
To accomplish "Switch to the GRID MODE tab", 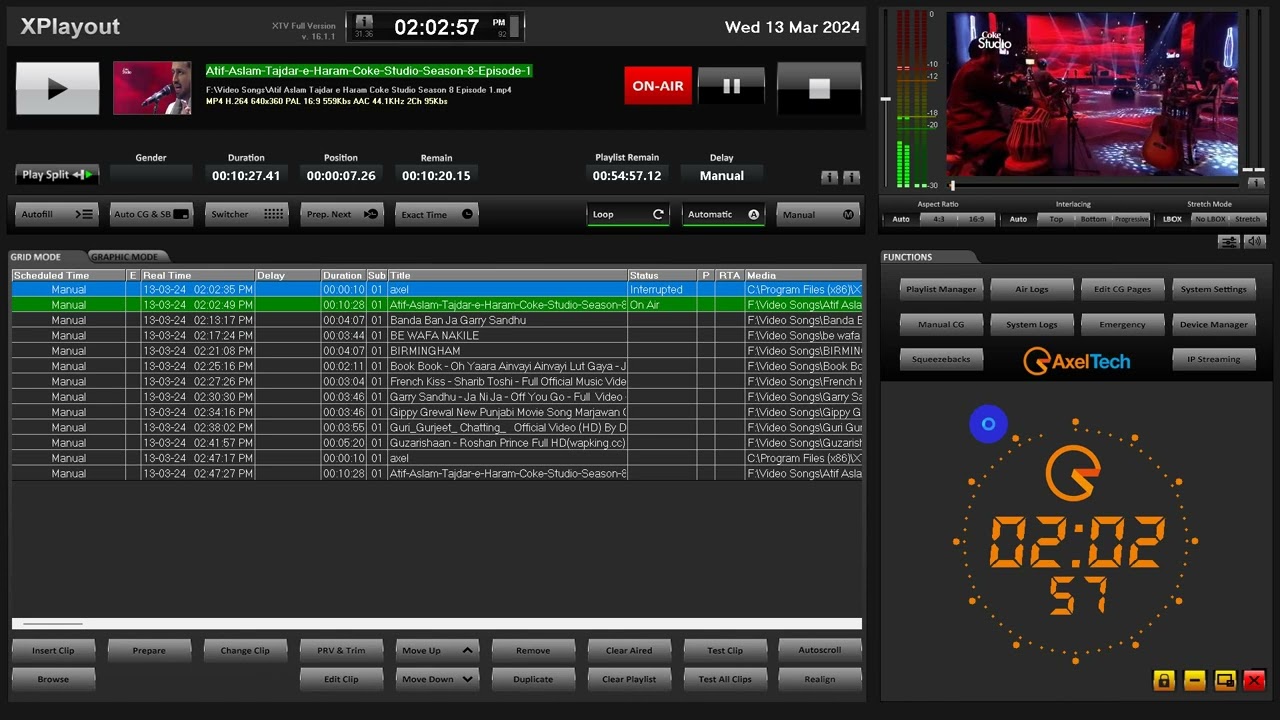I will [x=36, y=257].
